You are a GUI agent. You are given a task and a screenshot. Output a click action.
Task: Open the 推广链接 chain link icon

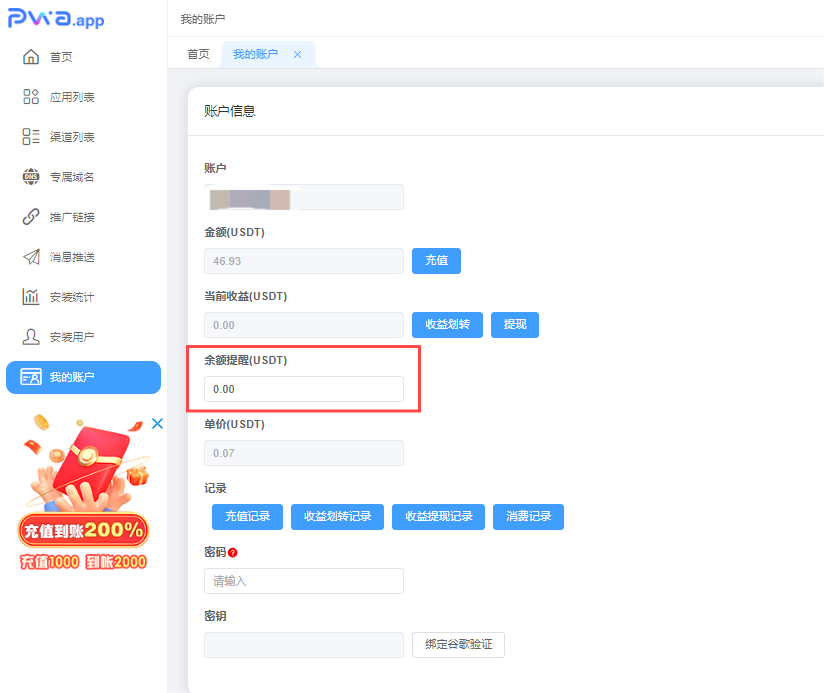[31, 217]
